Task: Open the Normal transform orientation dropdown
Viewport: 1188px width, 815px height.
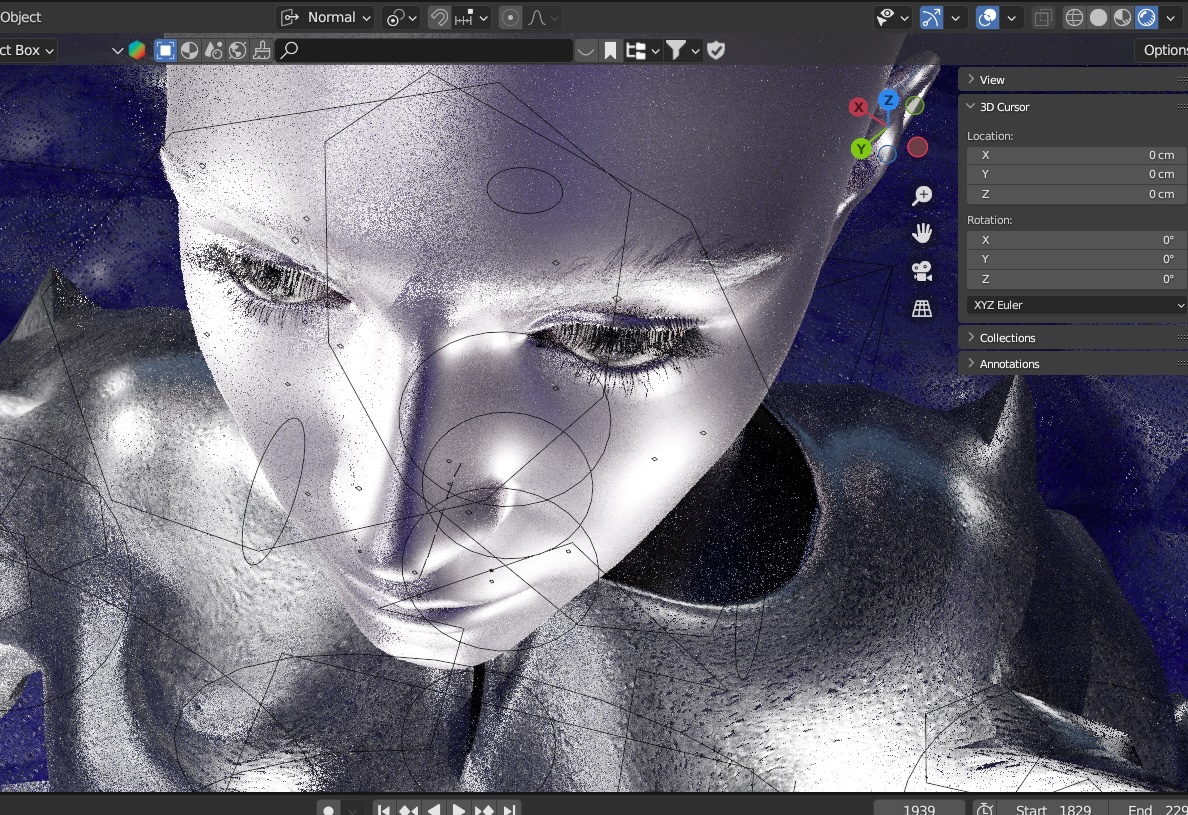Action: [326, 17]
